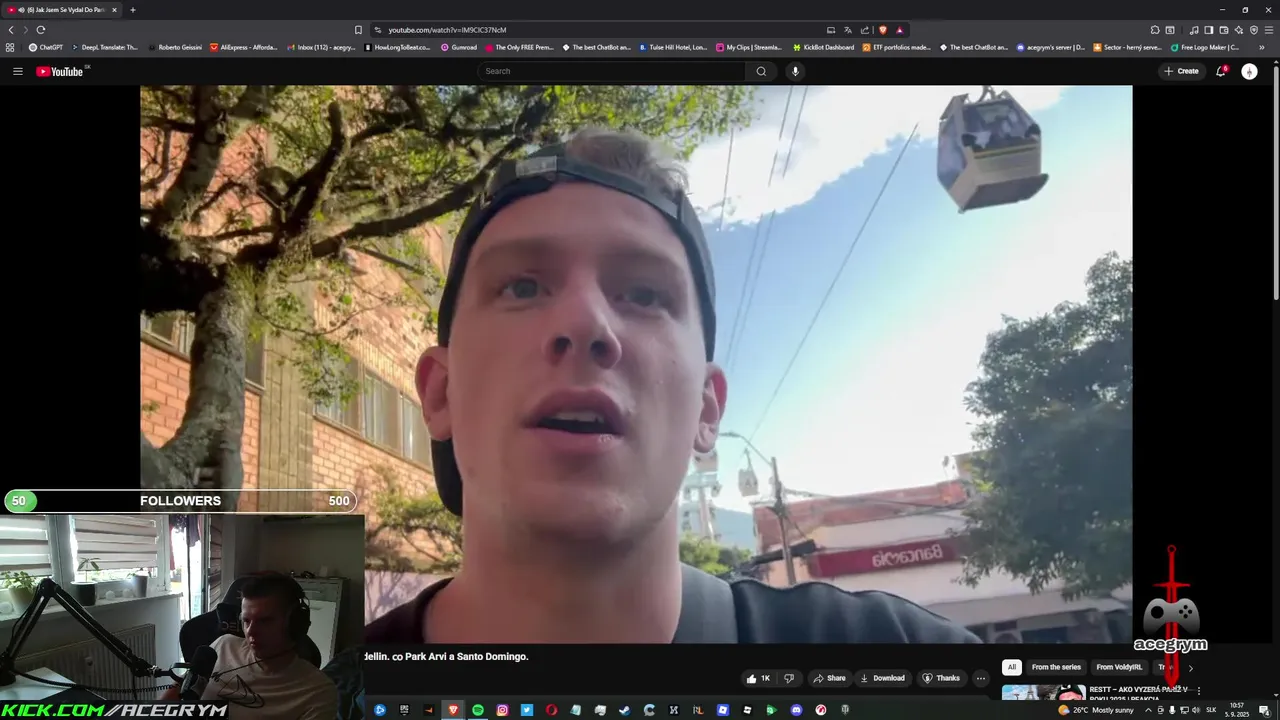
Task: Open Discord from the taskbar
Action: (x=796, y=710)
